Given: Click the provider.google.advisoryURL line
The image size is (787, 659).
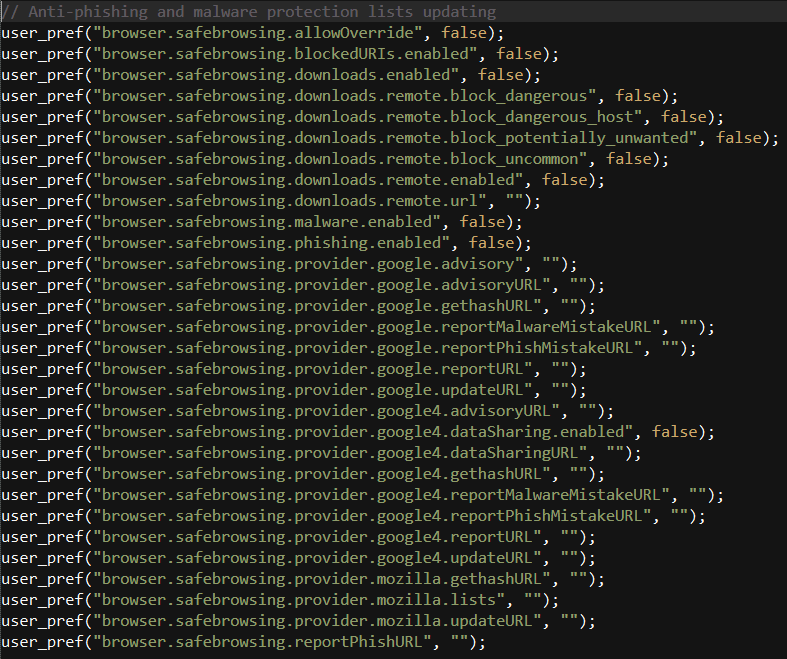Looking at the screenshot, I should (303, 285).
